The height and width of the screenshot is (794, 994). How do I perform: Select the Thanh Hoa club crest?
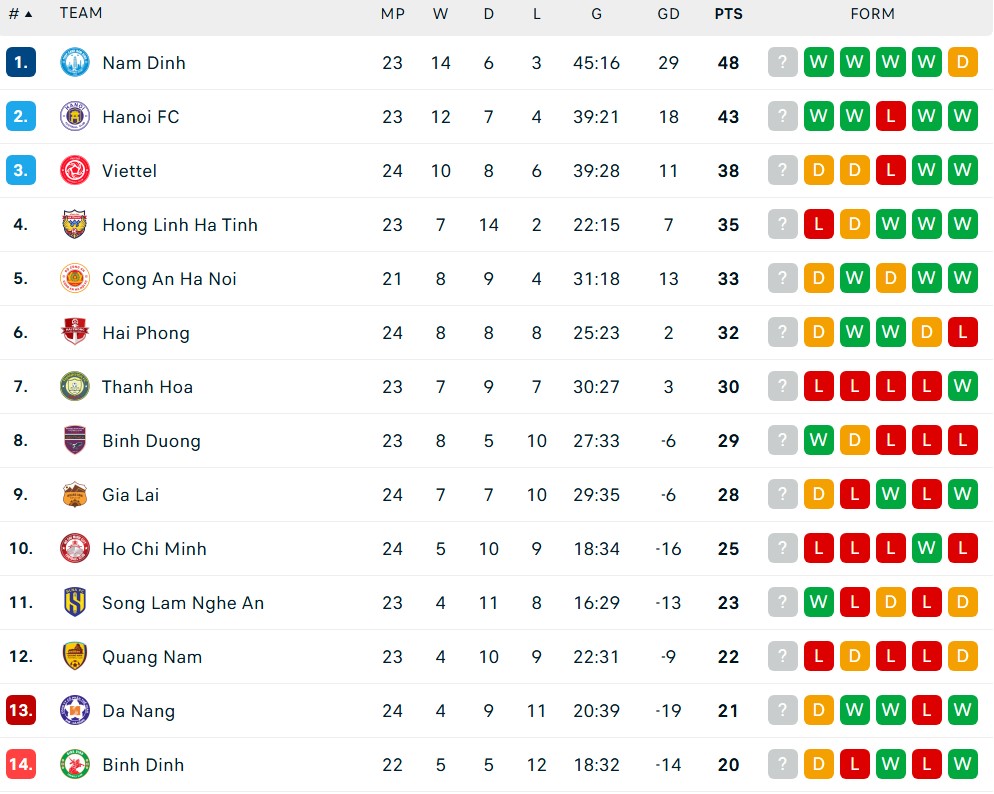[75, 387]
